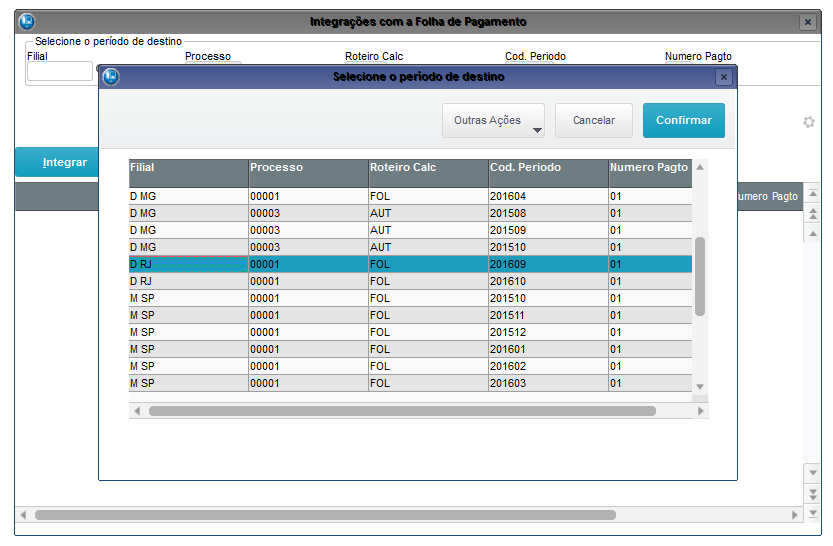This screenshot has width=833, height=546.
Task: Sort by the Filial column header
Action: click(x=189, y=173)
